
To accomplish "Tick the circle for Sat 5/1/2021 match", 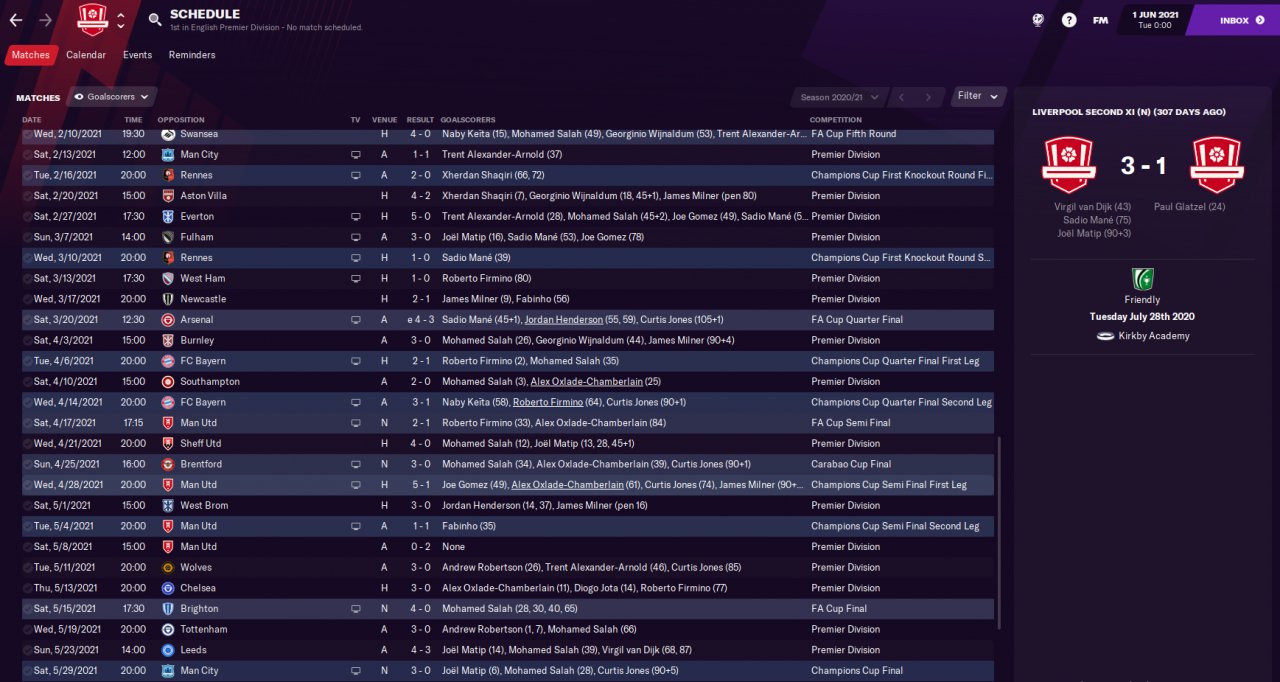I will tap(27, 505).
